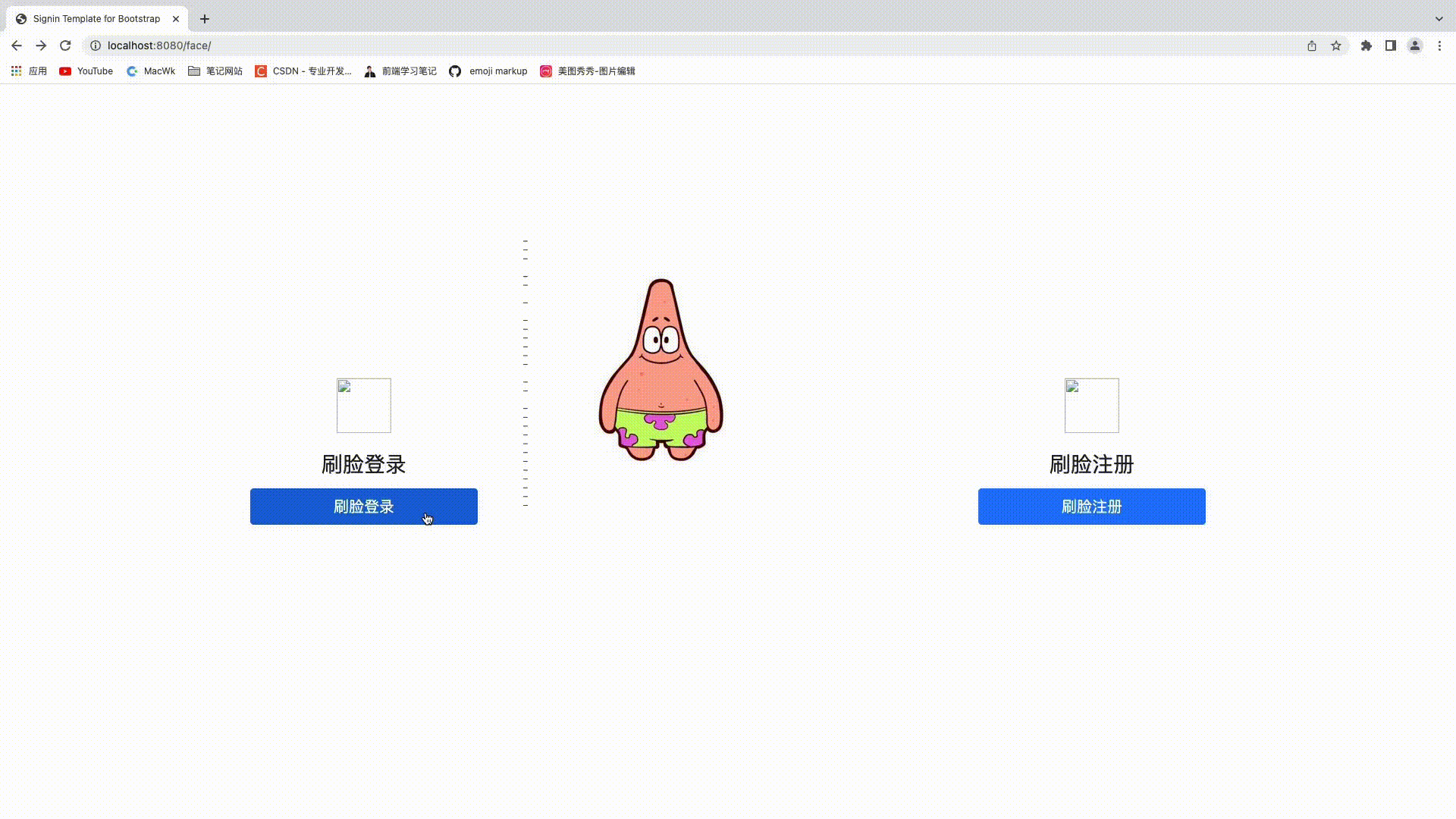Open the 美图秀秀-图片编辑 bookmark
This screenshot has height=819, width=1456.
point(587,71)
